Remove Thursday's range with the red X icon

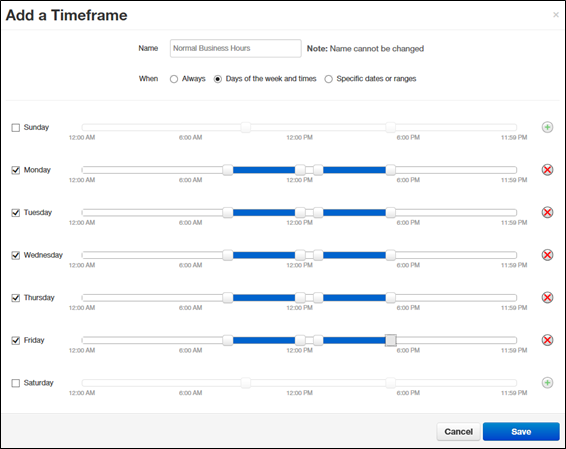547,297
